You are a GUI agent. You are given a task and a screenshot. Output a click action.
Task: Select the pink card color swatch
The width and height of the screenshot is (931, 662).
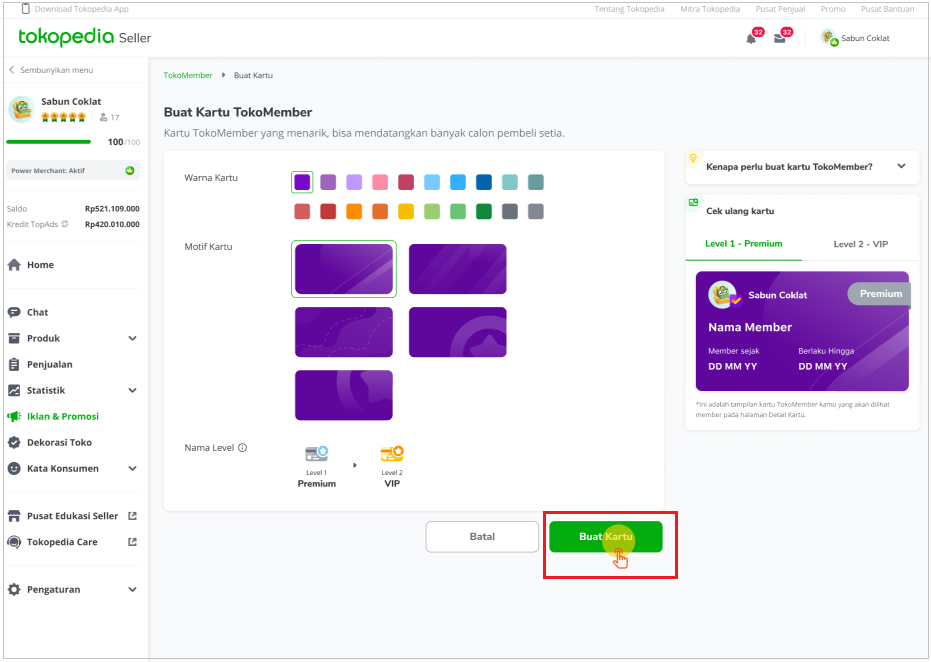(x=380, y=182)
